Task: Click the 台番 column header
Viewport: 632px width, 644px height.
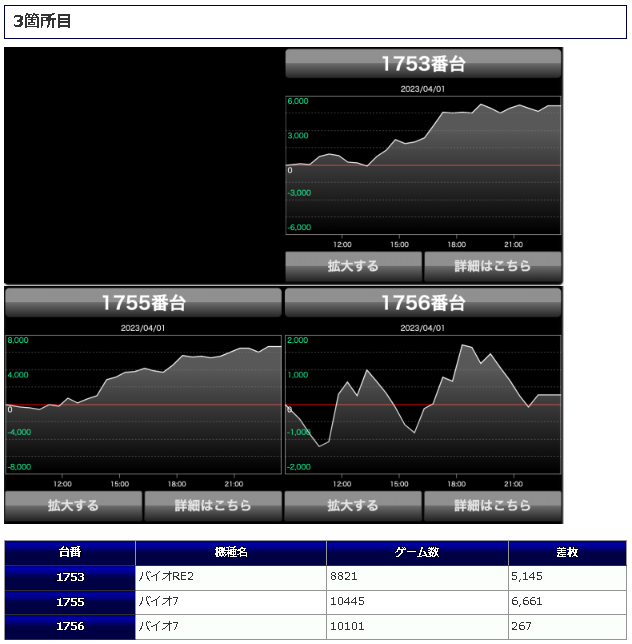Action: 70,553
